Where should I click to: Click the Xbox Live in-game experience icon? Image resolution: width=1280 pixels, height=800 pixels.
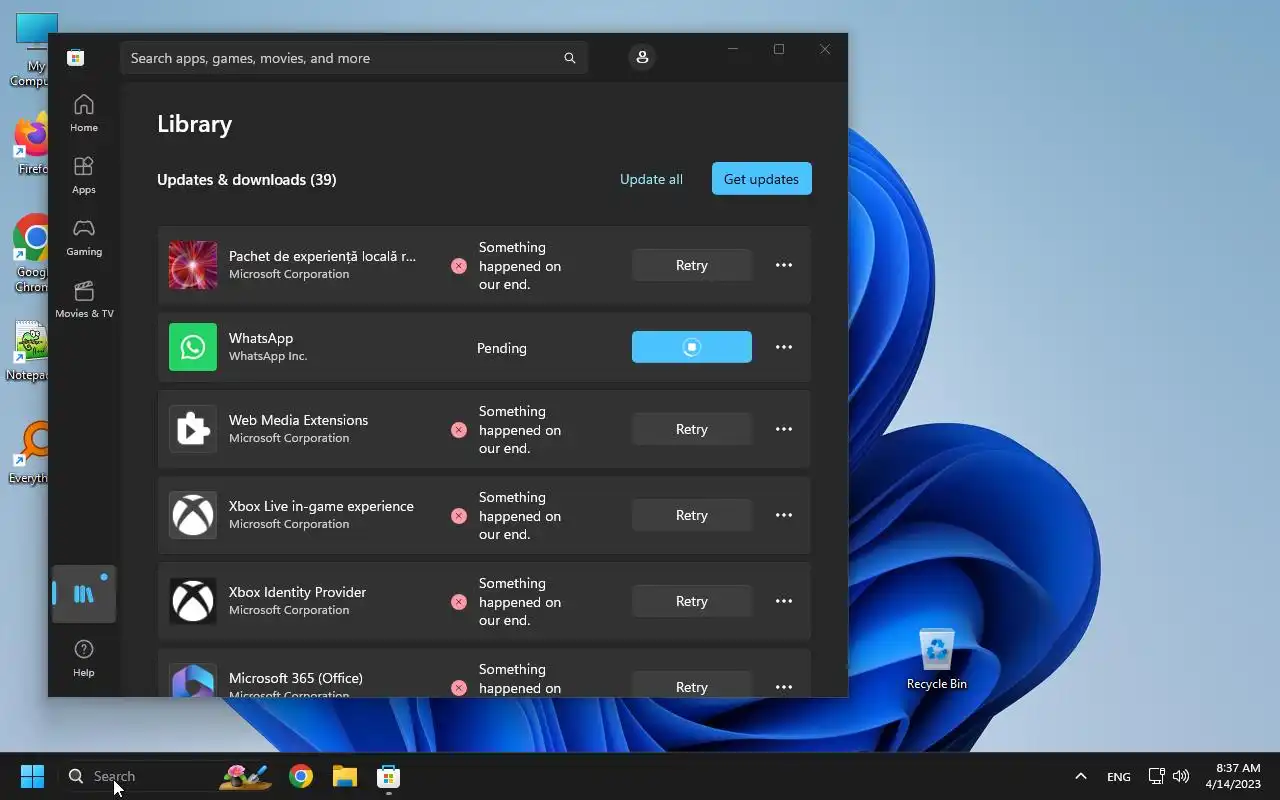point(193,515)
